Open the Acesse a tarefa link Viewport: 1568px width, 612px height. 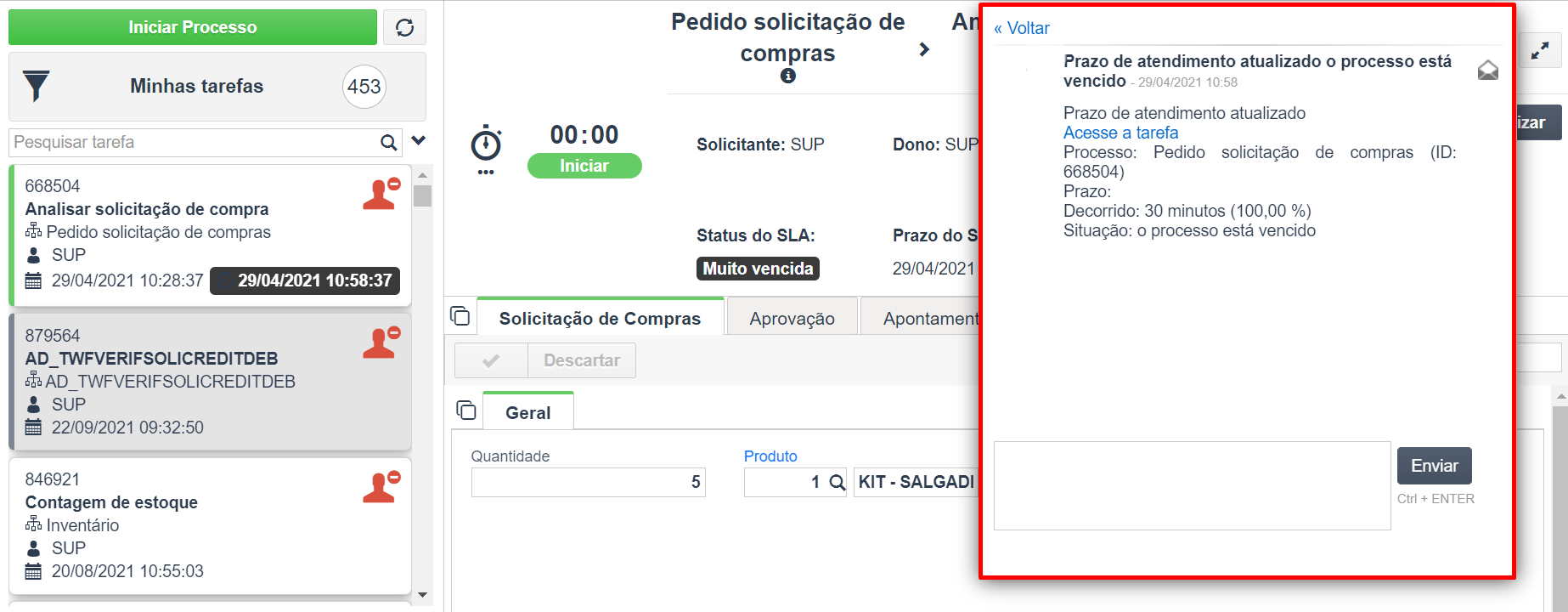point(1120,133)
